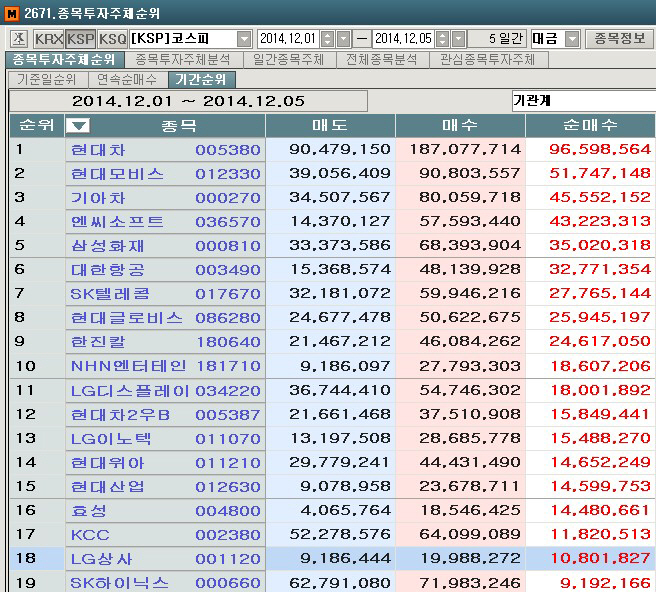
Task: Select stock LG이노텍 011070
Action: (165, 439)
